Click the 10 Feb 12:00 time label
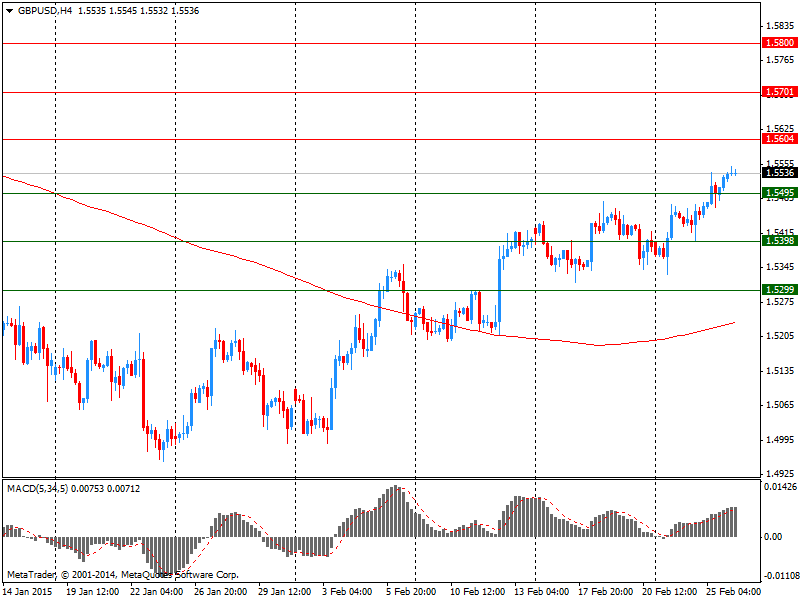Viewport: 800px width, 600px height. coord(478,592)
